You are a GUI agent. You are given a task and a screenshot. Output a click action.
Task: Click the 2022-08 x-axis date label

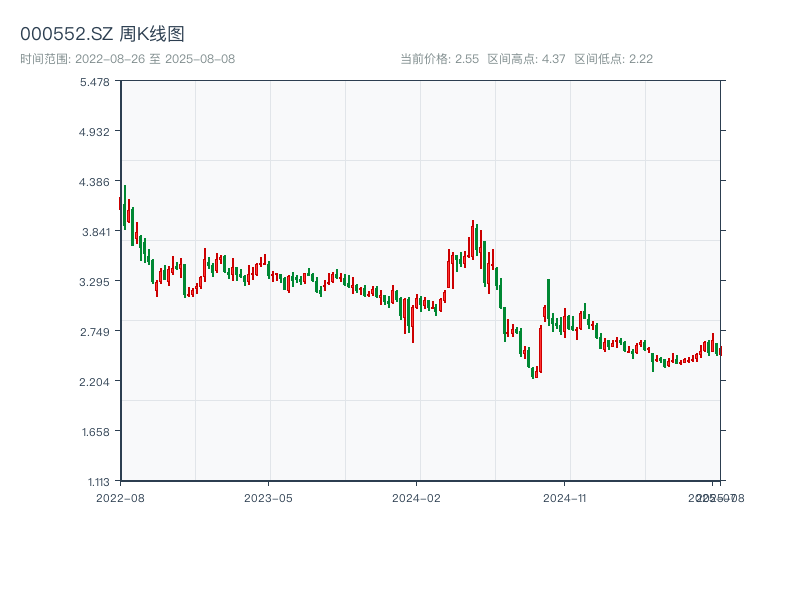pos(120,497)
